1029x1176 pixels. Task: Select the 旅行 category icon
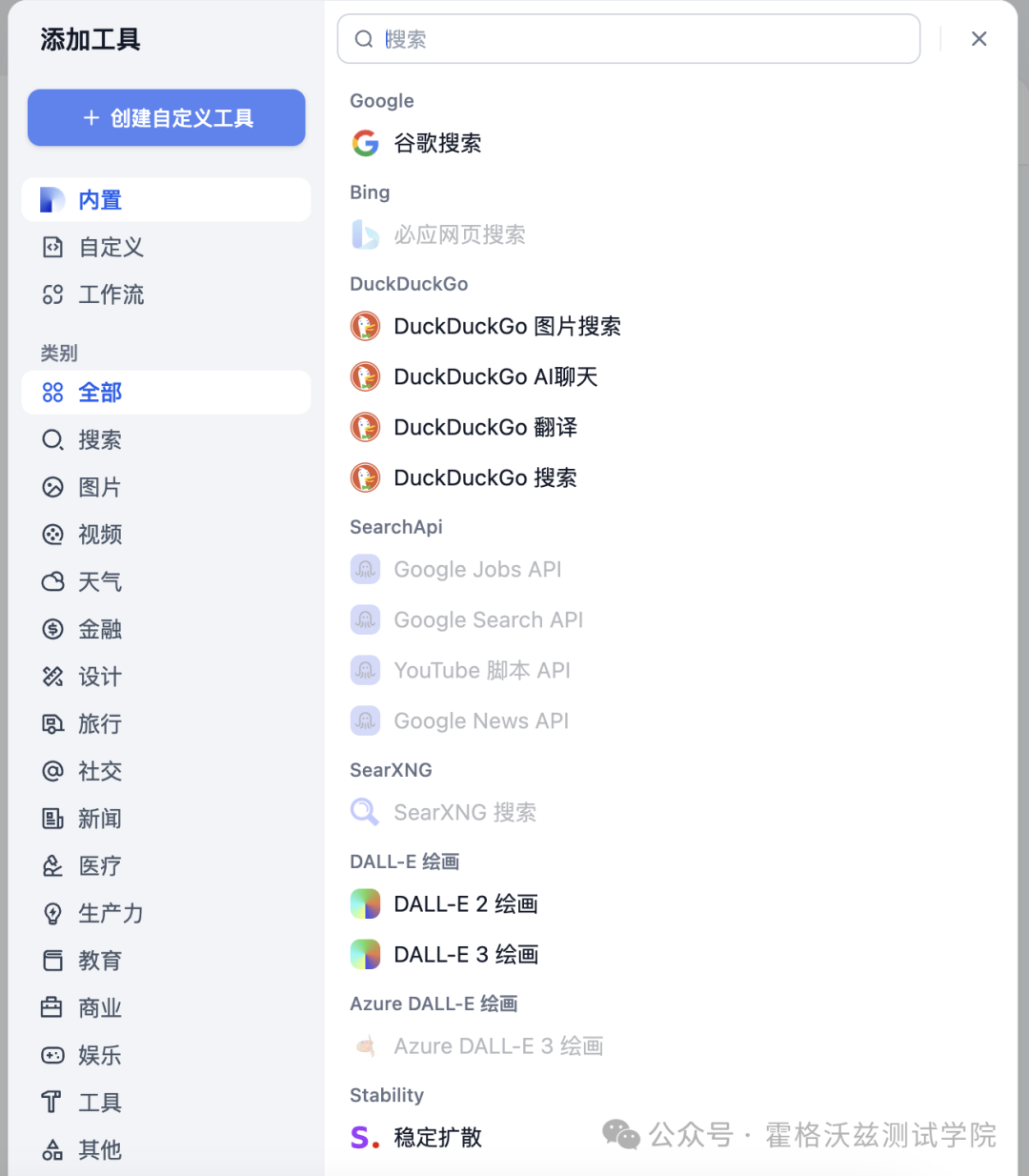(53, 724)
